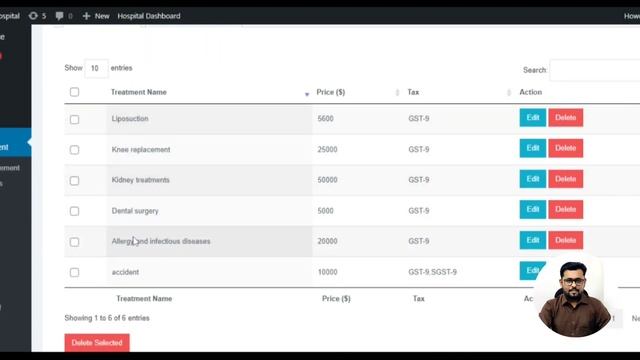The width and height of the screenshot is (640, 360).
Task: Check the Dental surgery row checkbox
Action: [x=74, y=211]
